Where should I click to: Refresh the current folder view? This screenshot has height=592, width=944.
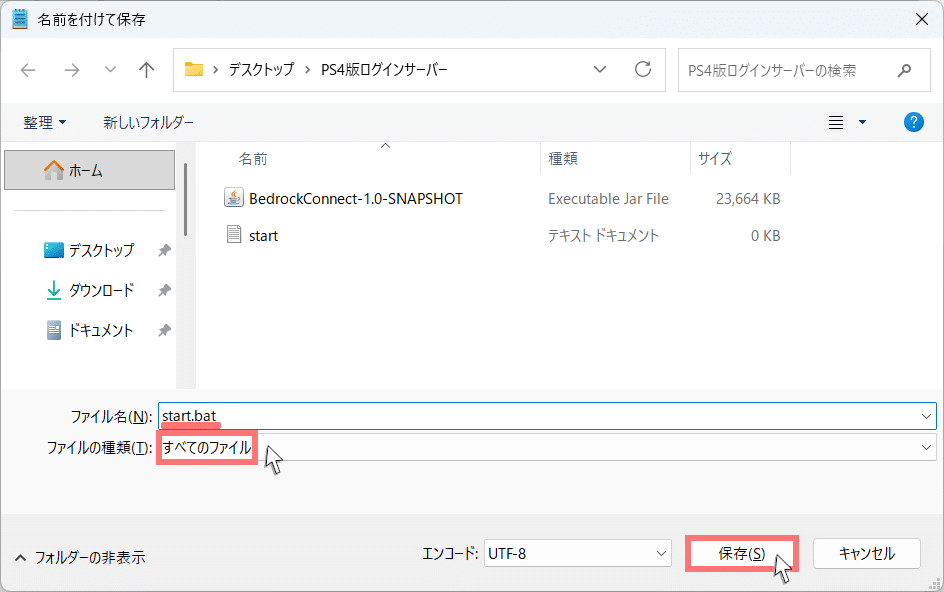643,70
